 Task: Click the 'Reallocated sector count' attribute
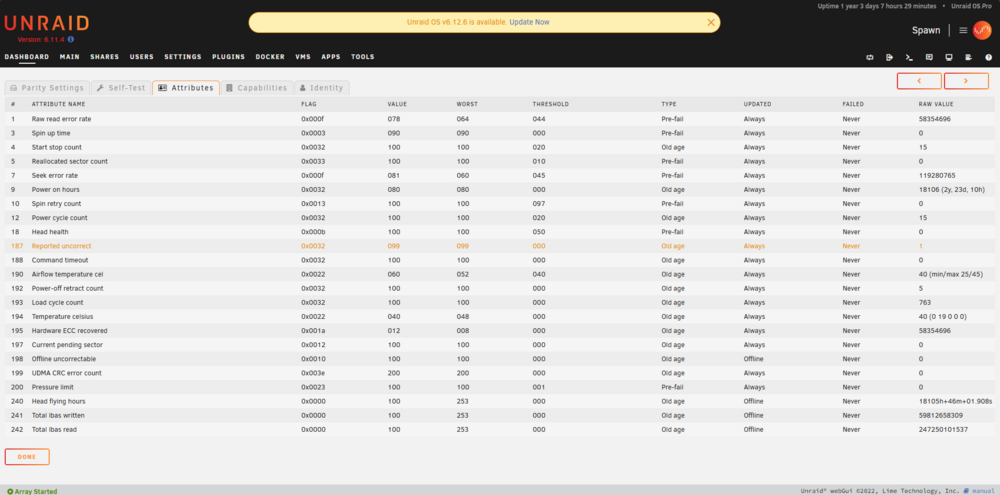(70, 161)
